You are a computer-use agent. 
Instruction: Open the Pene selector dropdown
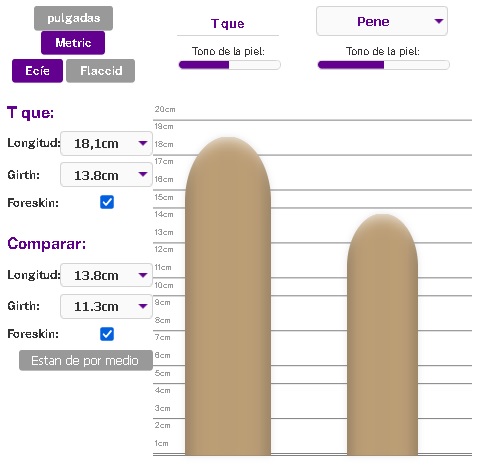tap(382, 21)
